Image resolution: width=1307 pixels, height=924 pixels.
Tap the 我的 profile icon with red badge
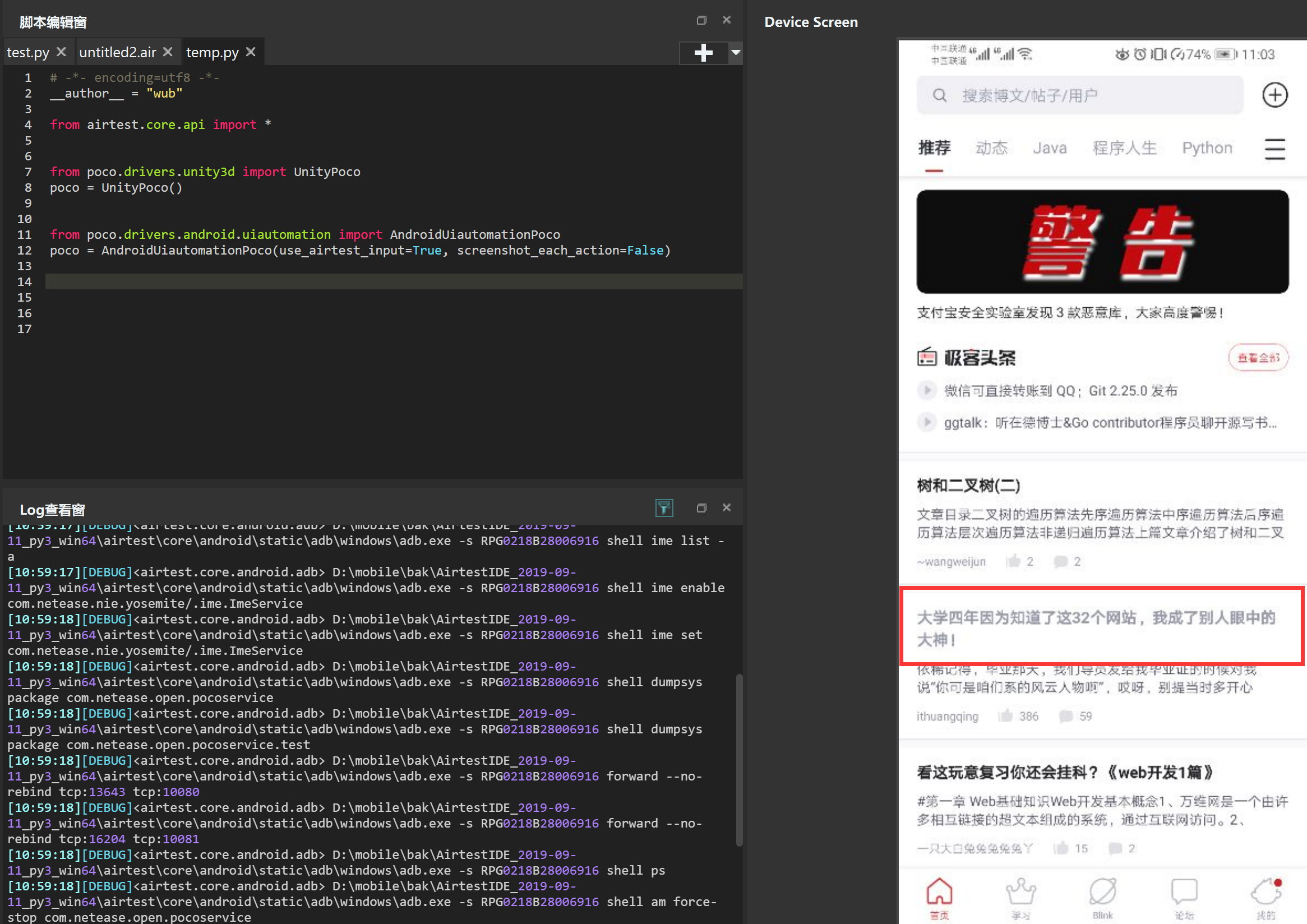point(1266,894)
